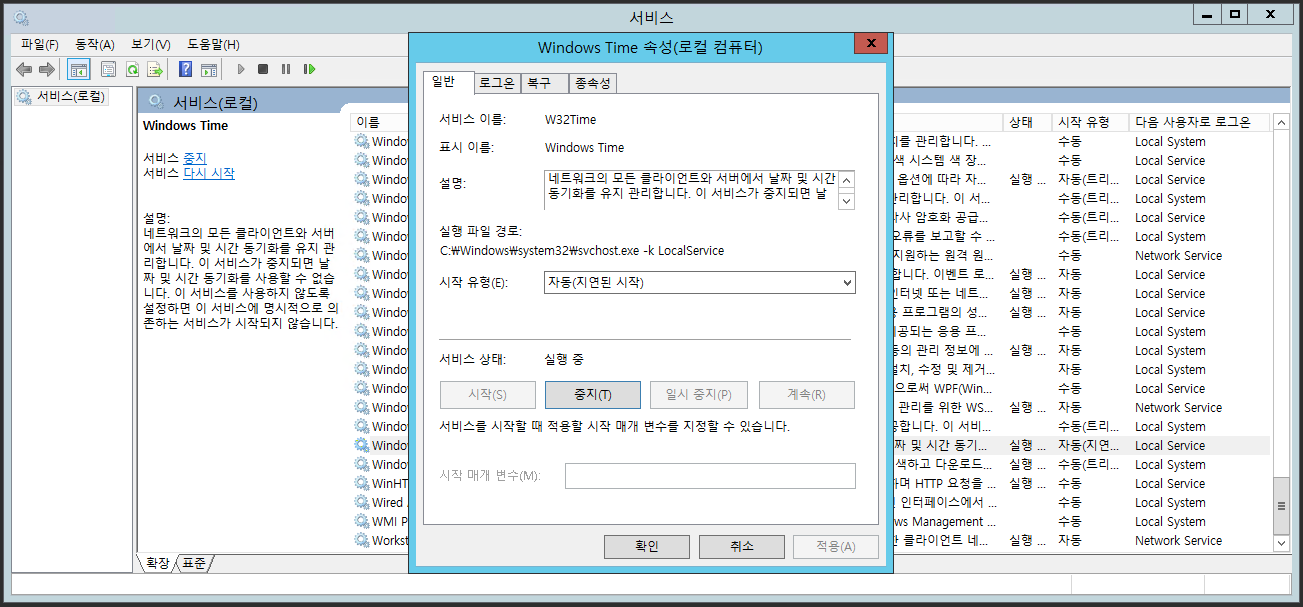1303x607 pixels.
Task: Click the services list scrollbar thumb
Action: (x=1281, y=505)
